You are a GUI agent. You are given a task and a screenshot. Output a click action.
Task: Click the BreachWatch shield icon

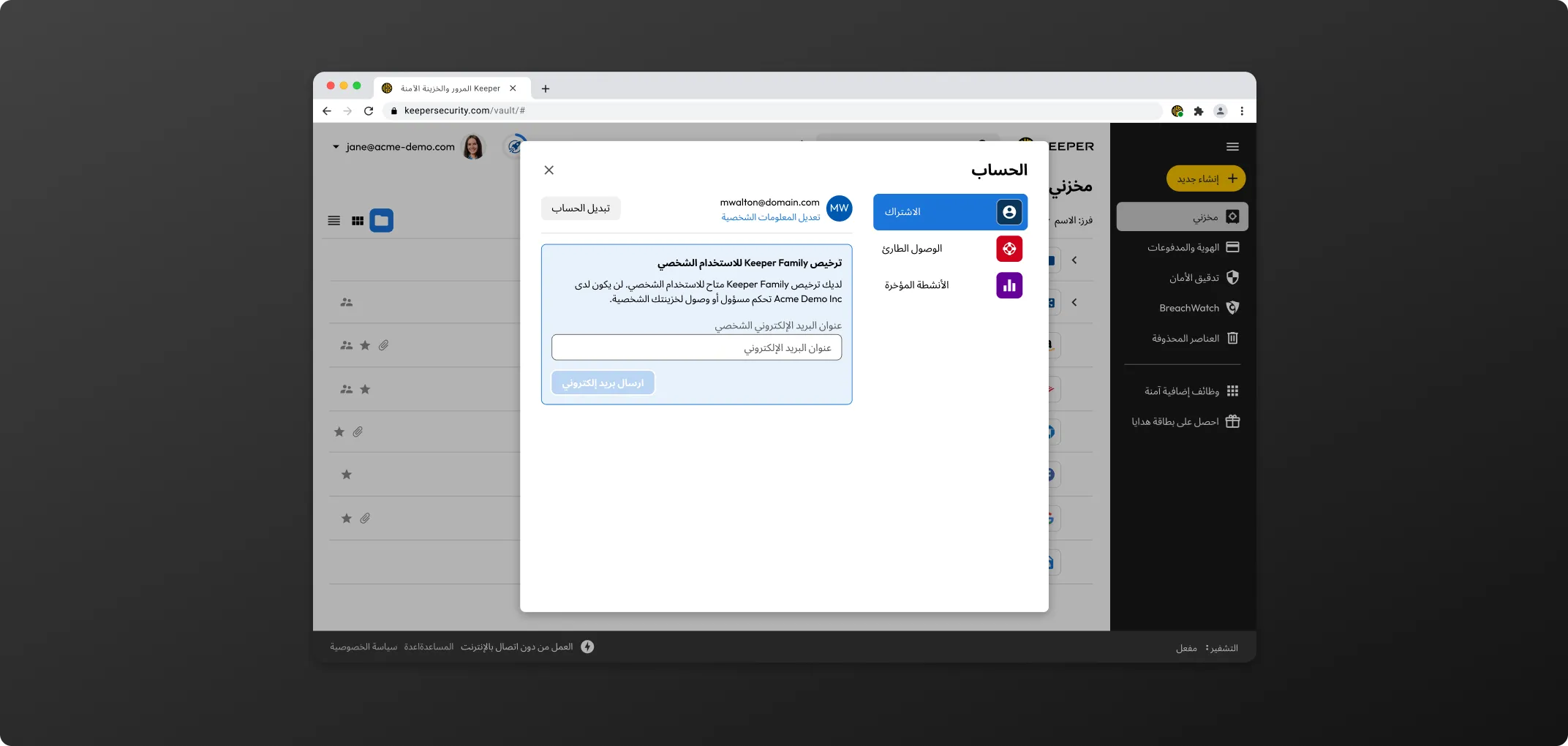tap(1232, 308)
